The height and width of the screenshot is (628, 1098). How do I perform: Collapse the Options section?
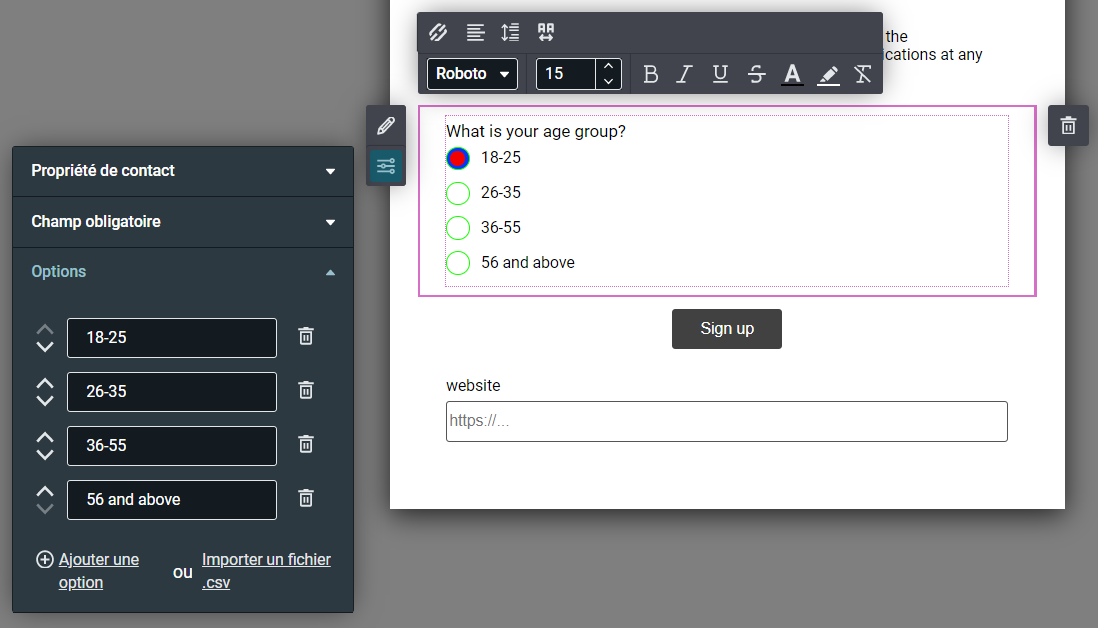[183, 272]
